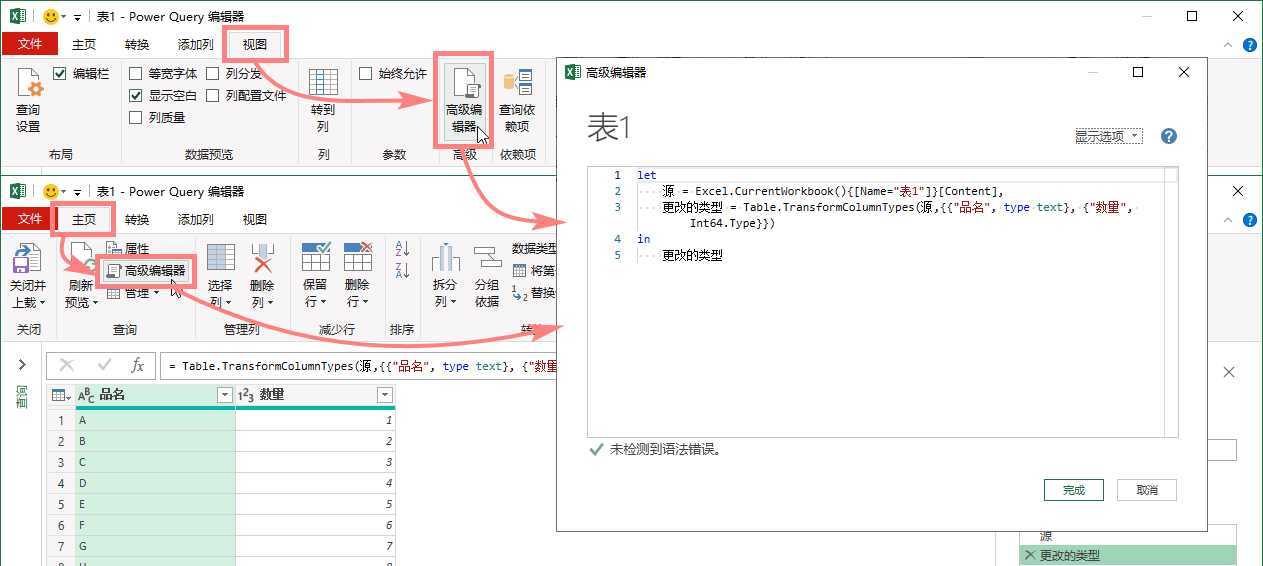Image resolution: width=1263 pixels, height=566 pixels.
Task: Click 完成 in the 高级编辑器 dialog
Action: click(x=1074, y=490)
